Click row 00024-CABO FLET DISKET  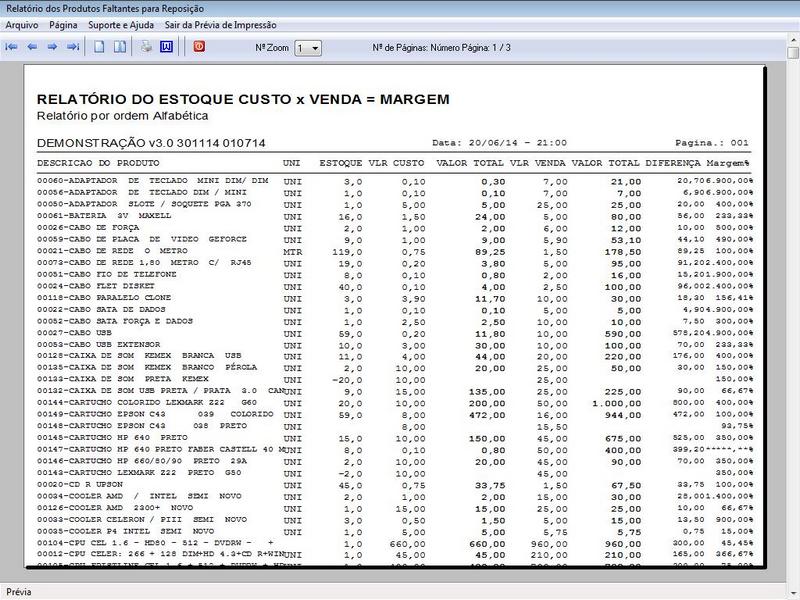394,286
